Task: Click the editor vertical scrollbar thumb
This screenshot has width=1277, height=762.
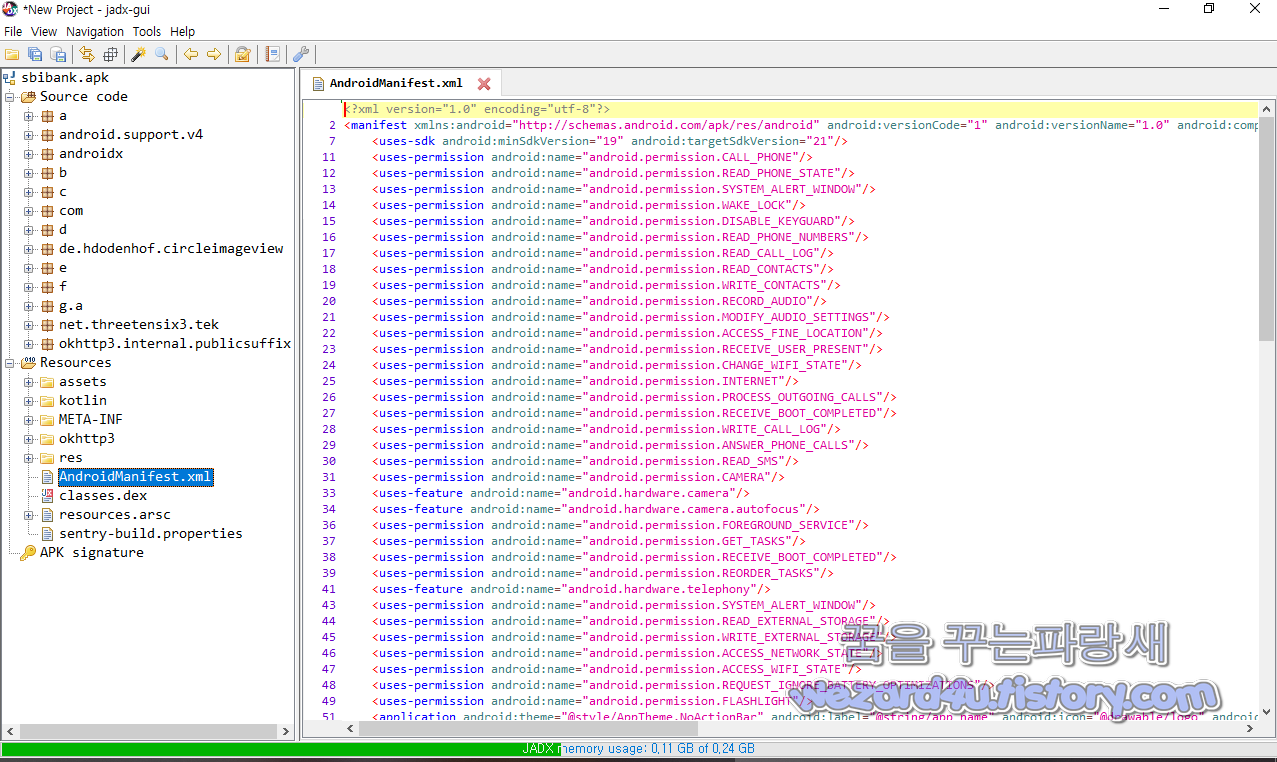Action: click(x=1267, y=228)
